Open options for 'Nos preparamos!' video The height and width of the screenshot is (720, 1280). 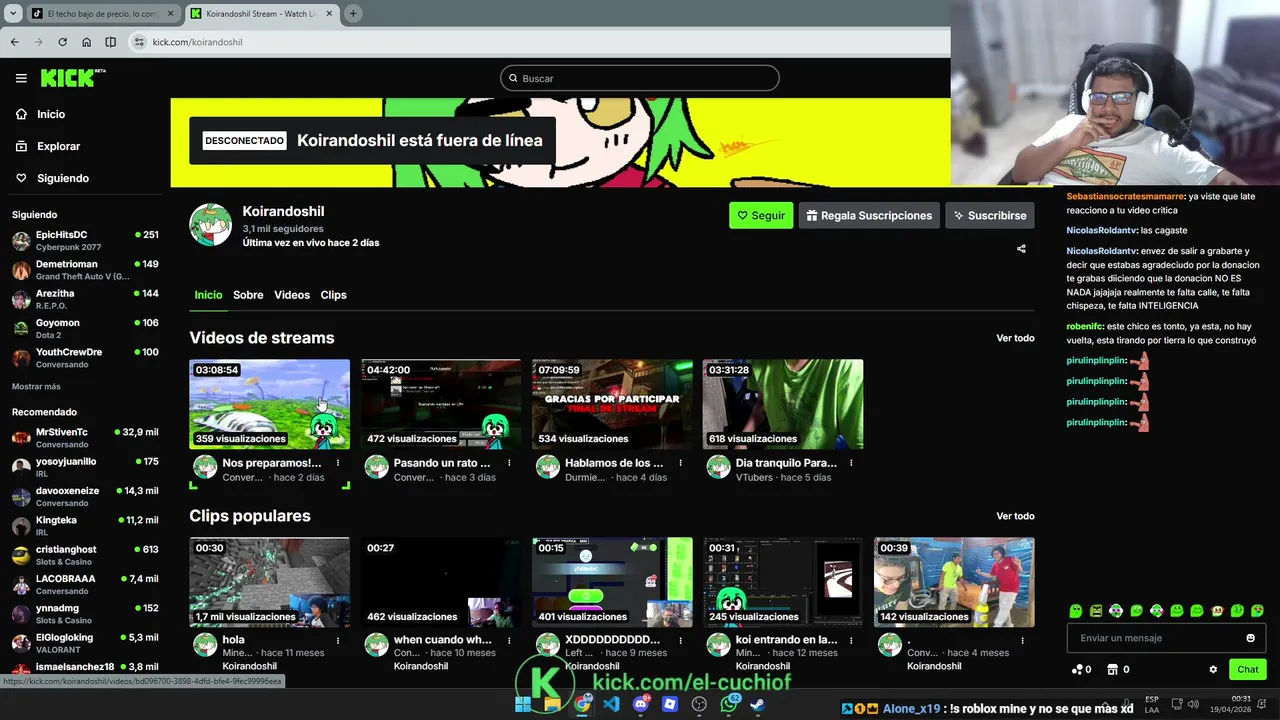338,463
